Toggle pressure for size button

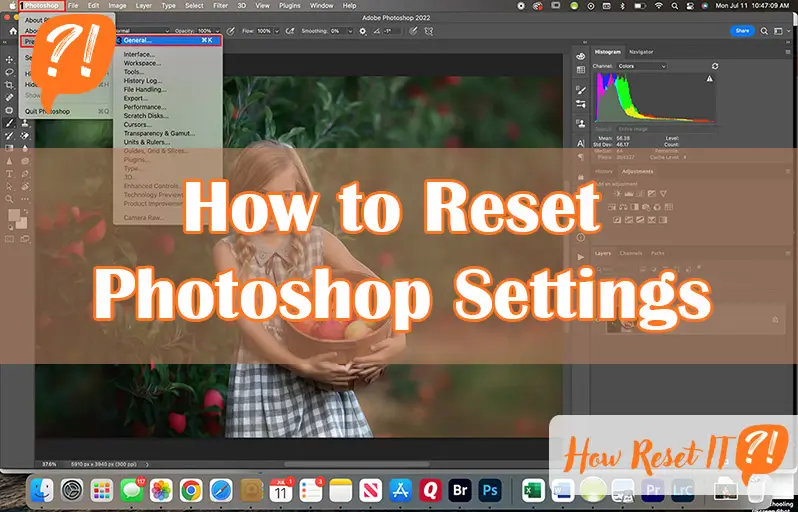413,31
